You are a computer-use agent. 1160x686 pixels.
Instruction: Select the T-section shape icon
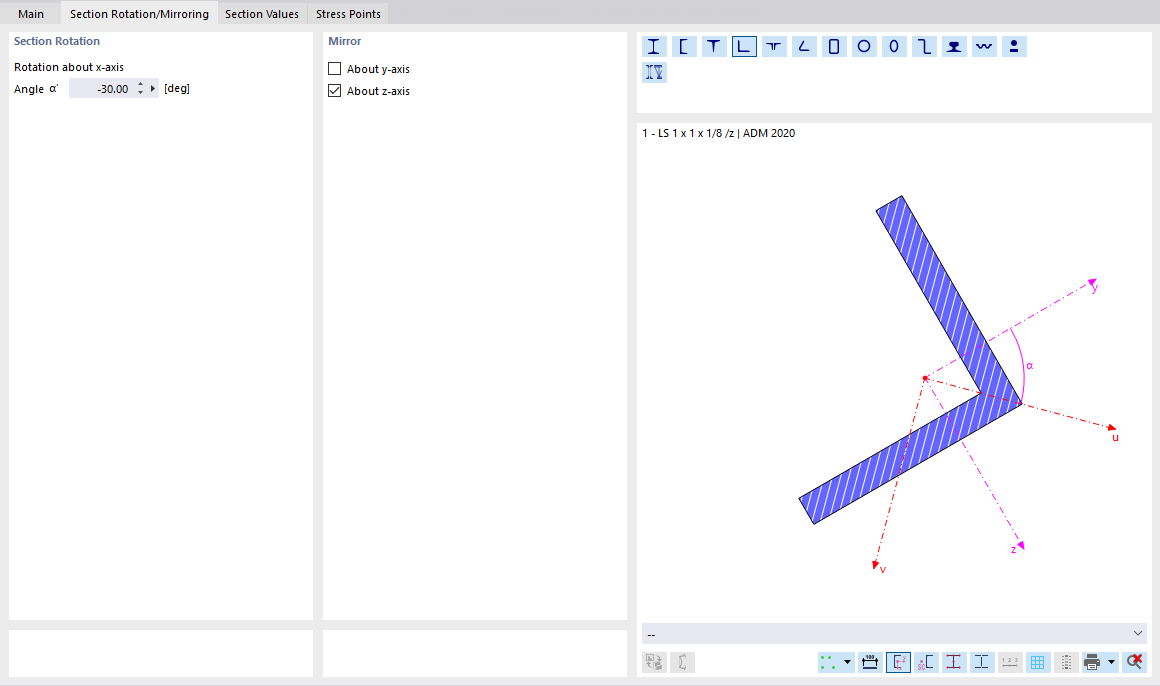(x=714, y=46)
